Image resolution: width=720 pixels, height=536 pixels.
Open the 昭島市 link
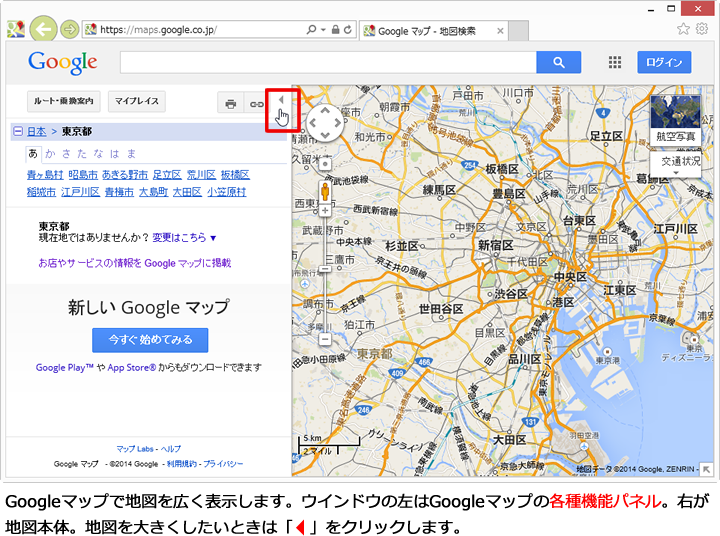pos(83,175)
